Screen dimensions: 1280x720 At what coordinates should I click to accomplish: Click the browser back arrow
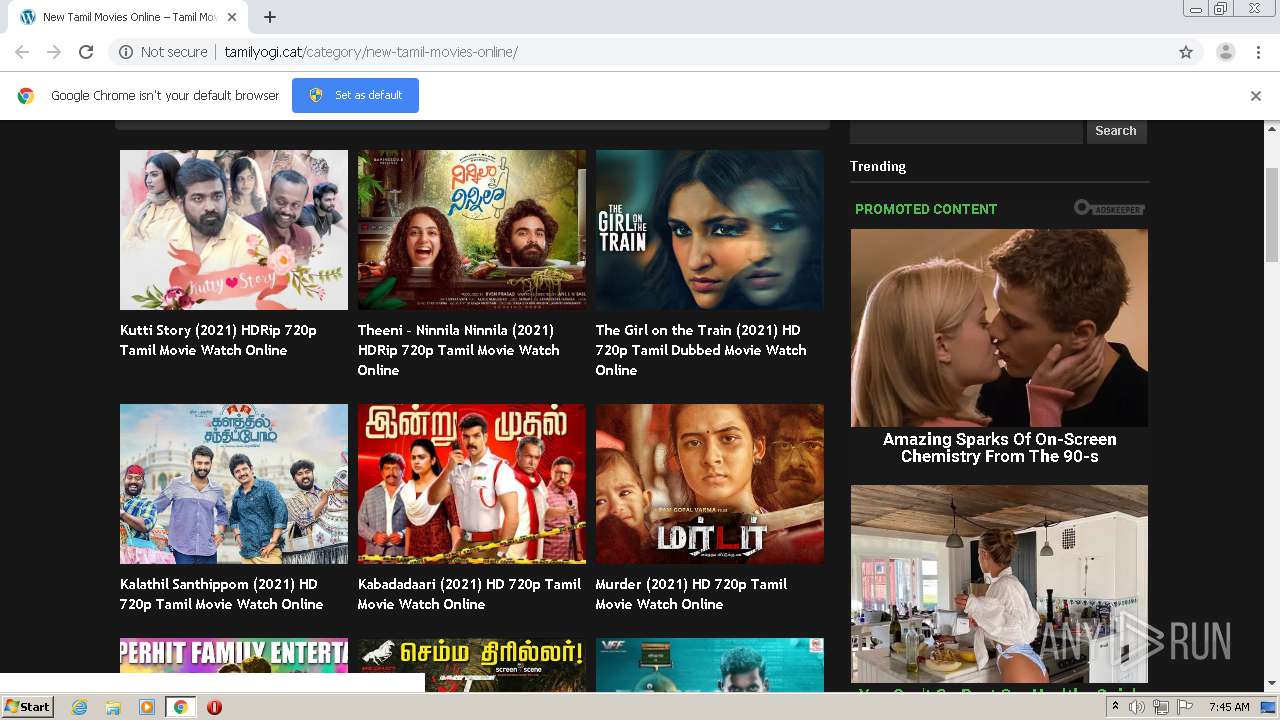coord(22,52)
